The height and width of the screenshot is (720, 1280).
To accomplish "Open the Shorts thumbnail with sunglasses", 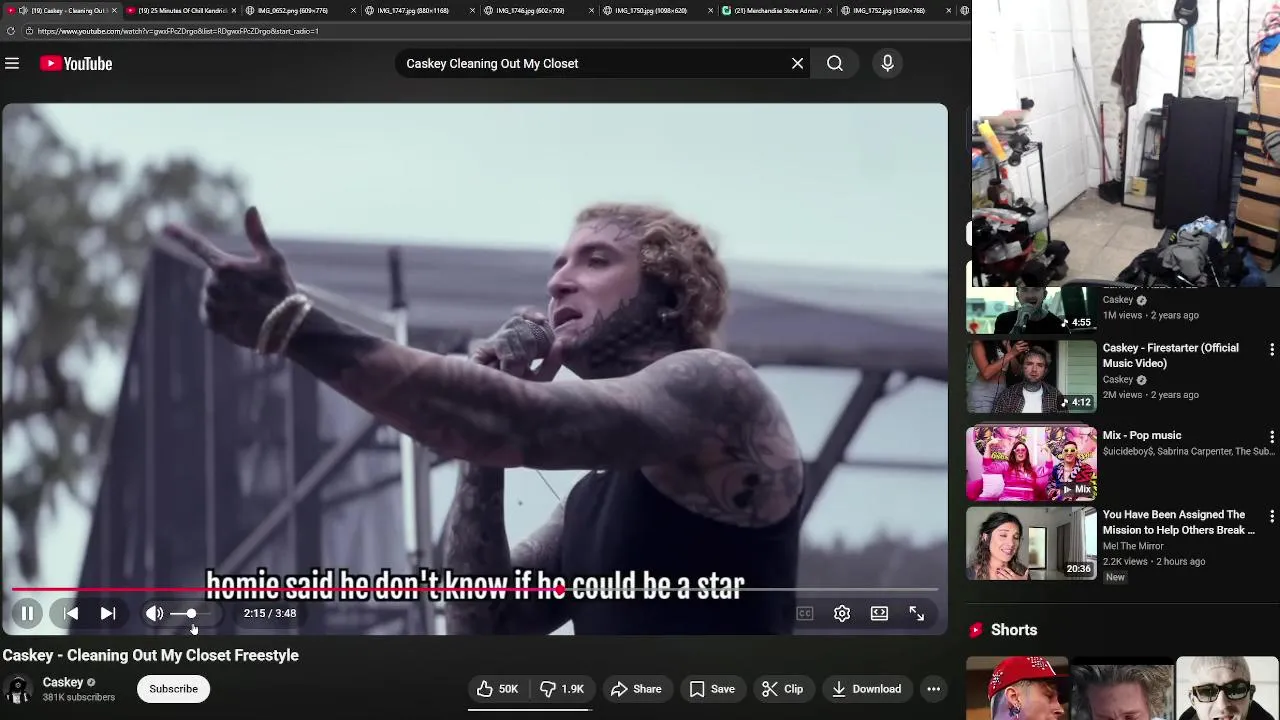I will pyautogui.click(x=1227, y=689).
